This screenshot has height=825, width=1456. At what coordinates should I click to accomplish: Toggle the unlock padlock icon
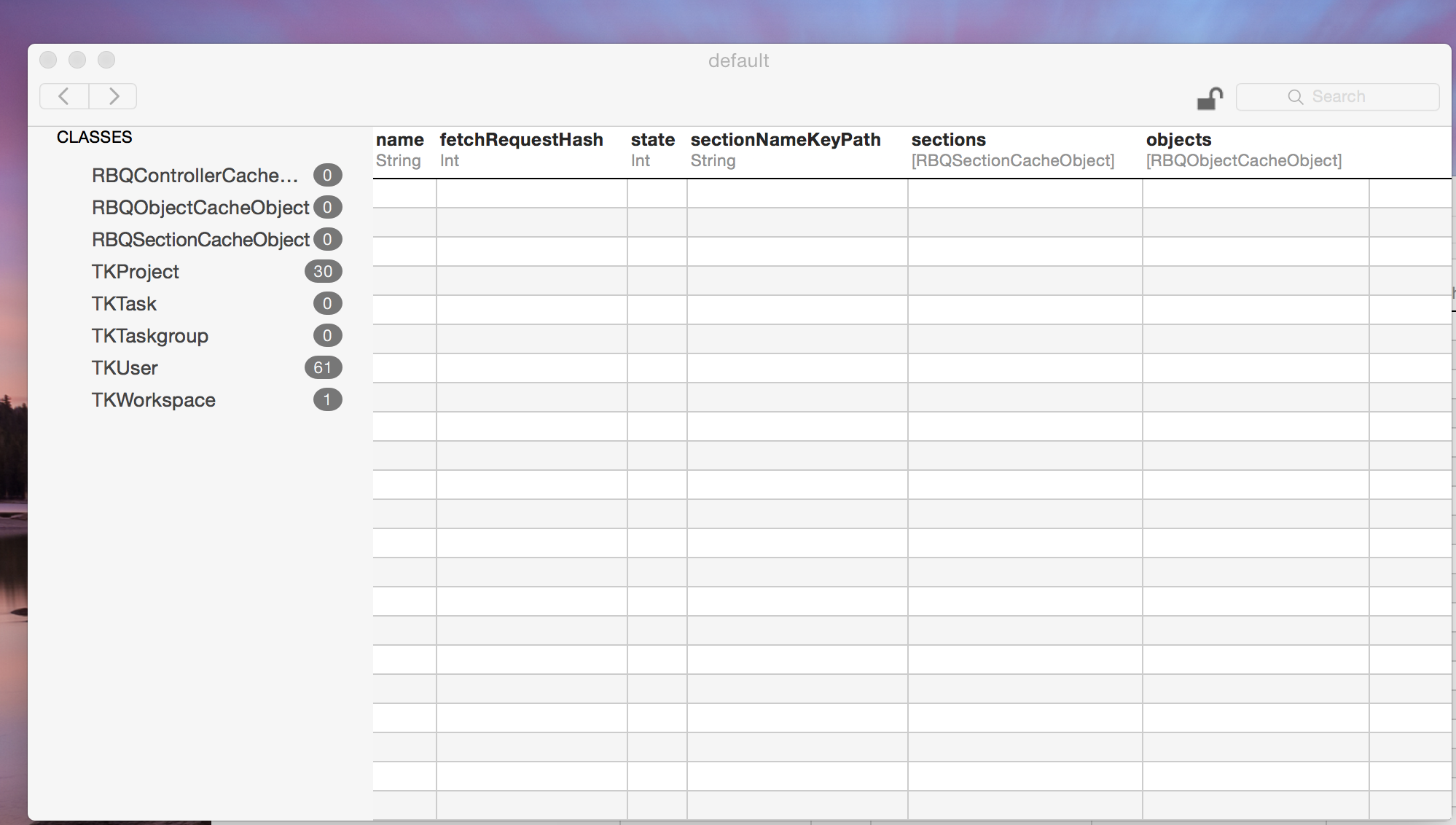pos(1210,98)
